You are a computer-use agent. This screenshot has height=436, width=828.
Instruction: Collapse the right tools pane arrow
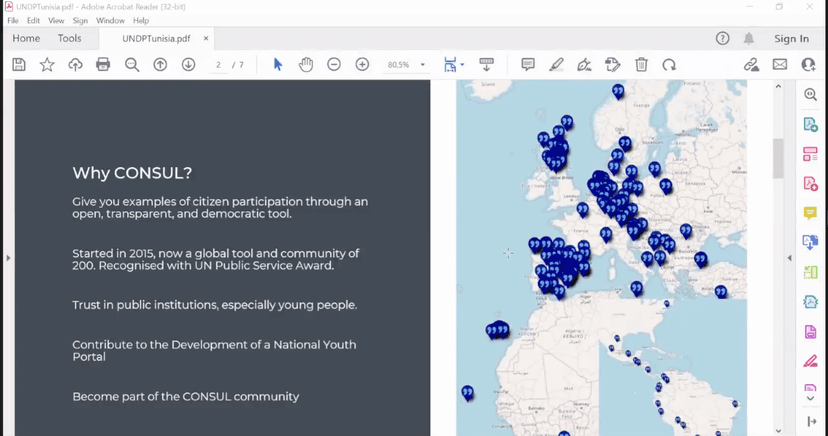click(x=789, y=258)
